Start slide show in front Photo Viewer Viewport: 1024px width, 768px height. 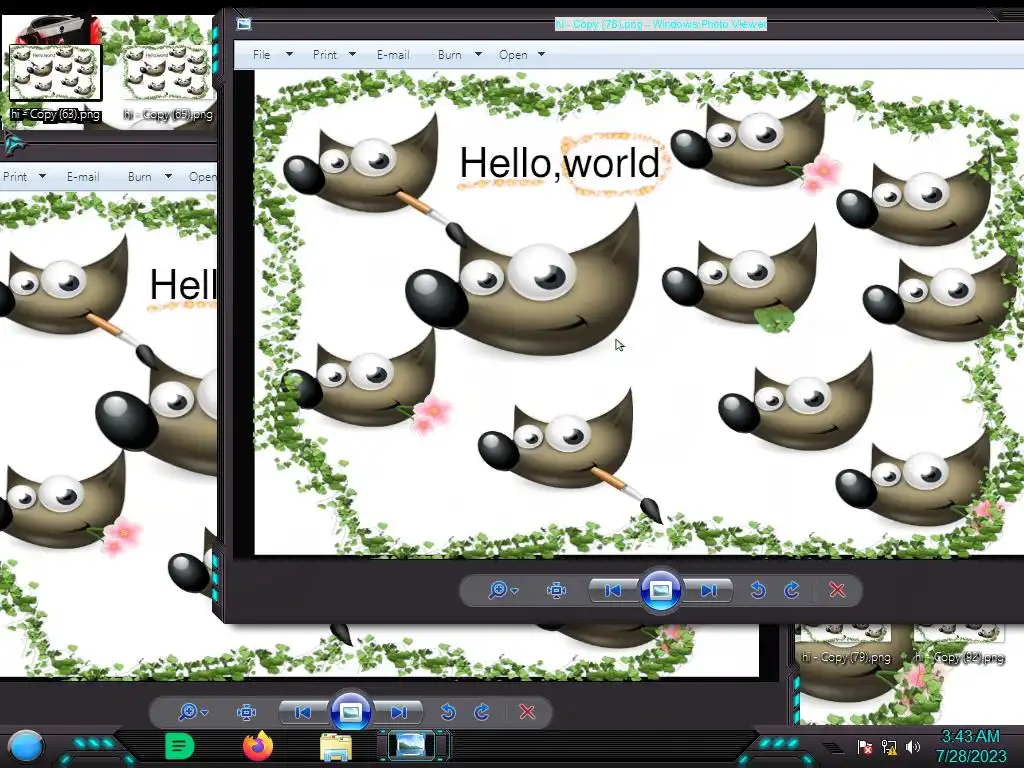pyautogui.click(x=660, y=590)
